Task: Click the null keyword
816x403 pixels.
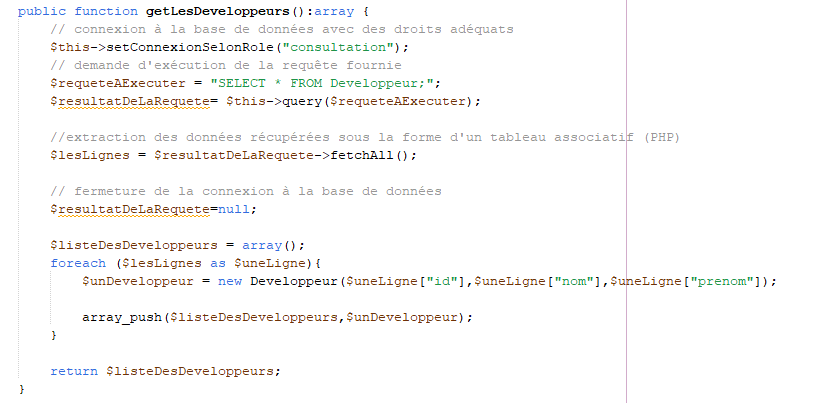Action: click(234, 209)
